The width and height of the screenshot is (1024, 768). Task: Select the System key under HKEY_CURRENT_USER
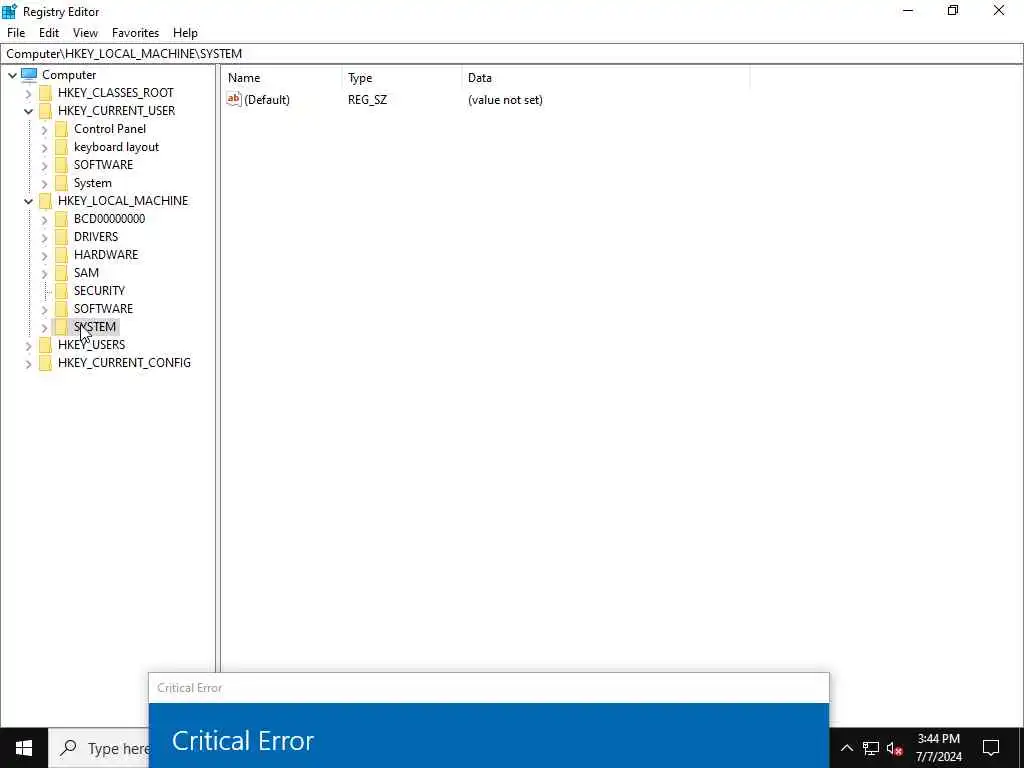tap(93, 183)
